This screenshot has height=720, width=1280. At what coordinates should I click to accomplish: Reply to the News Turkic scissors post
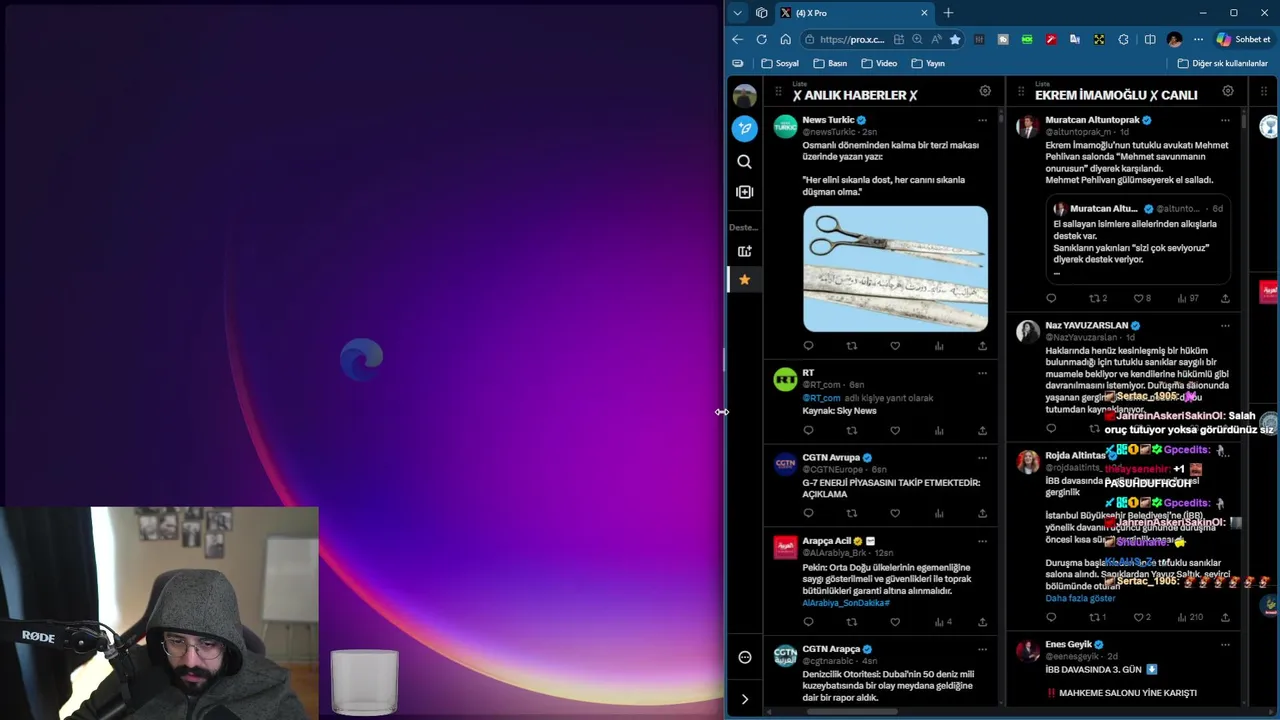(x=808, y=346)
